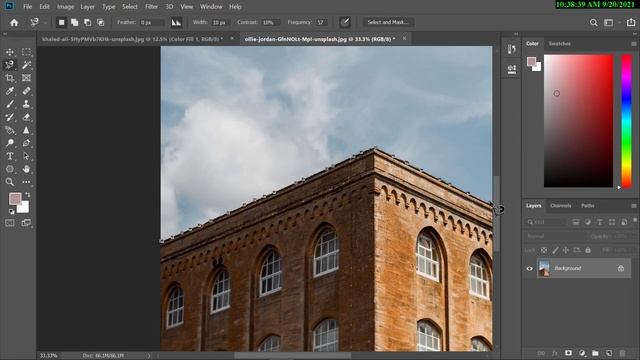This screenshot has height=360, width=640.
Task: Choose Subtract from Selection mode button
Action: pos(87,22)
